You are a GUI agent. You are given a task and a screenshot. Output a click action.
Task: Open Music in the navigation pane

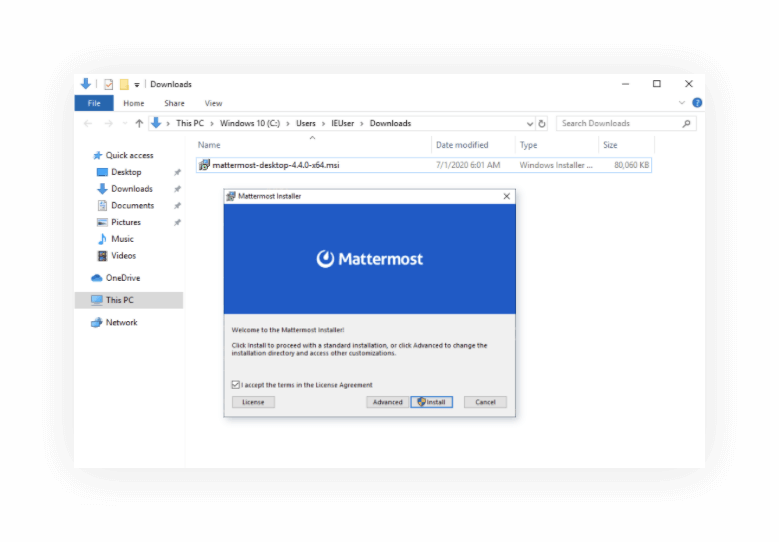[122, 239]
